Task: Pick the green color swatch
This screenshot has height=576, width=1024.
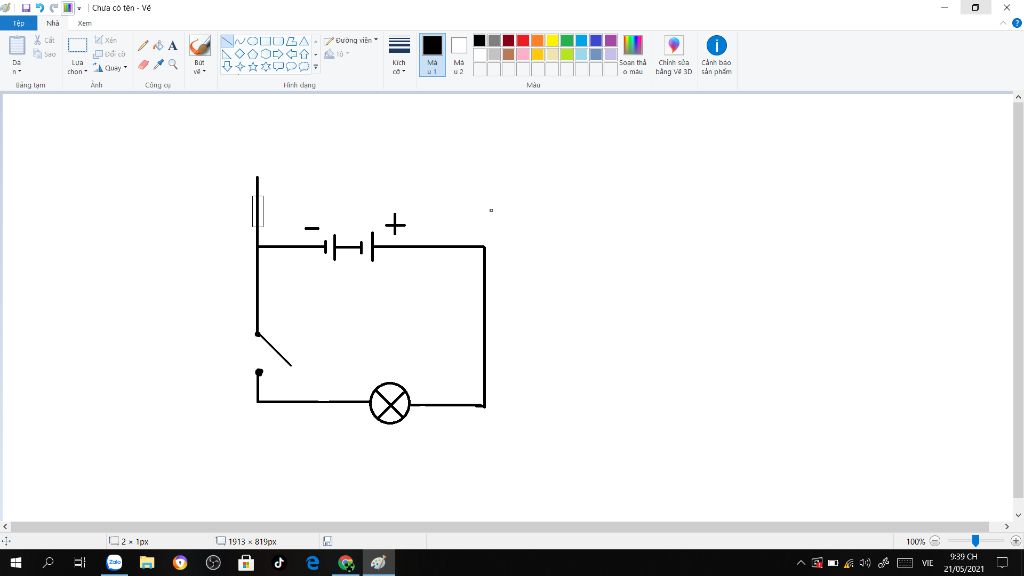Action: [x=566, y=40]
